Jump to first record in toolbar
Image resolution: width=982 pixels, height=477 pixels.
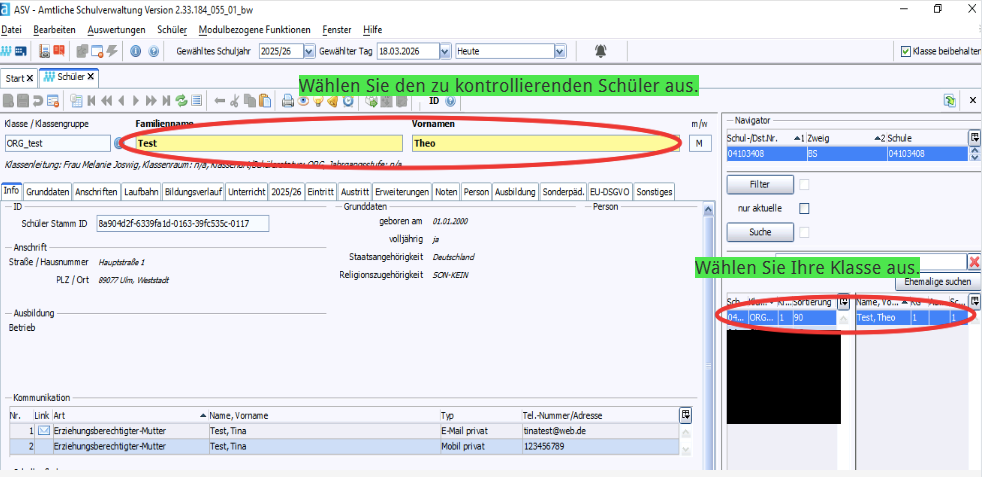pyautogui.click(x=91, y=100)
